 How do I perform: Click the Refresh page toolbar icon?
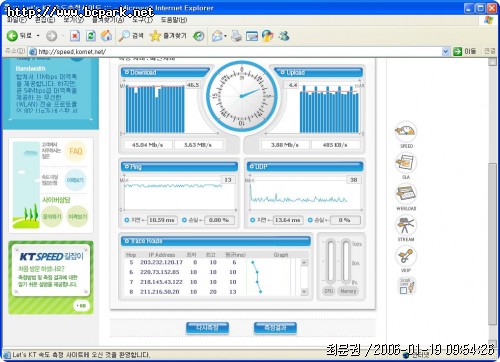91,36
